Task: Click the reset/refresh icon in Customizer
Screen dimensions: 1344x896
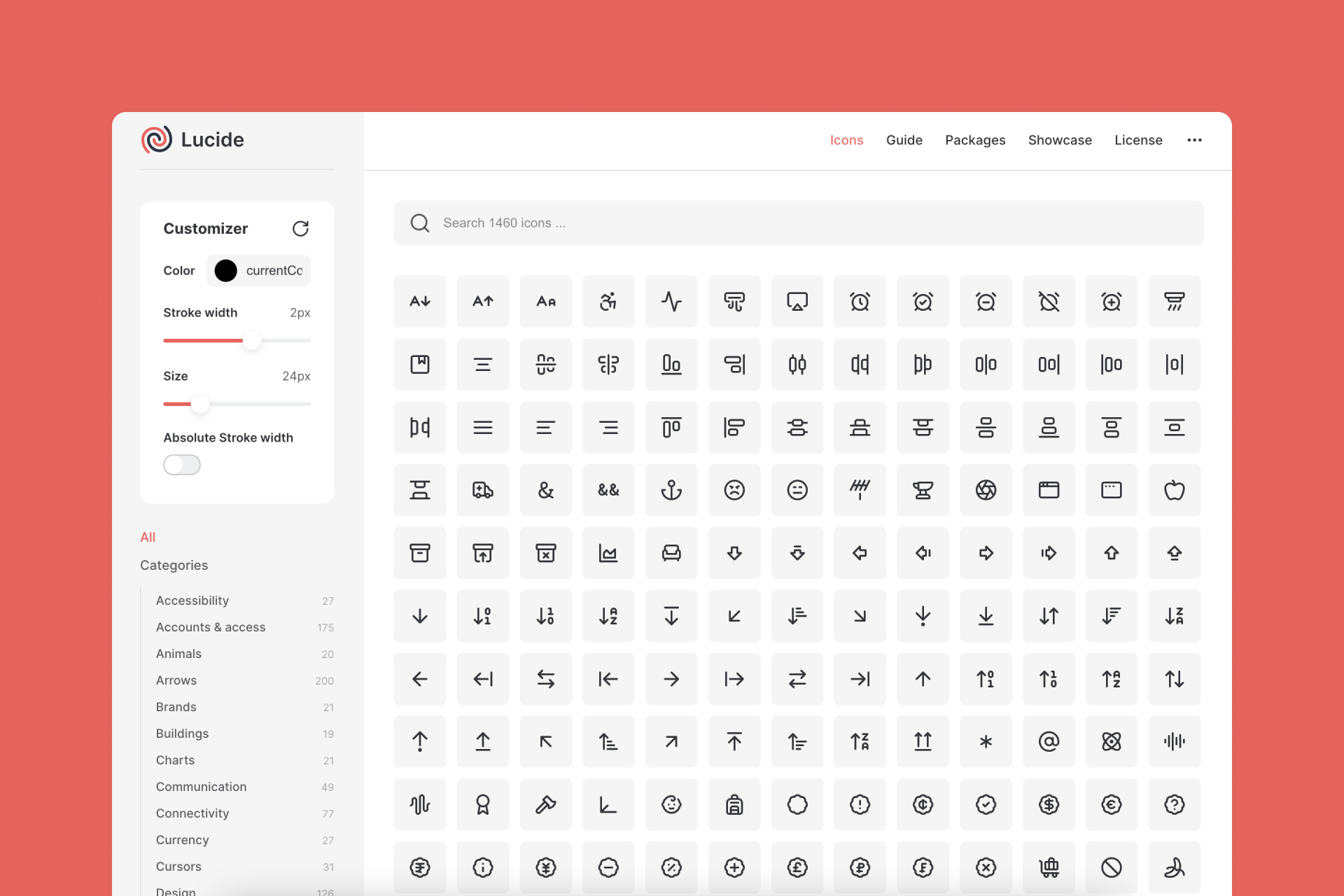Action: [300, 228]
